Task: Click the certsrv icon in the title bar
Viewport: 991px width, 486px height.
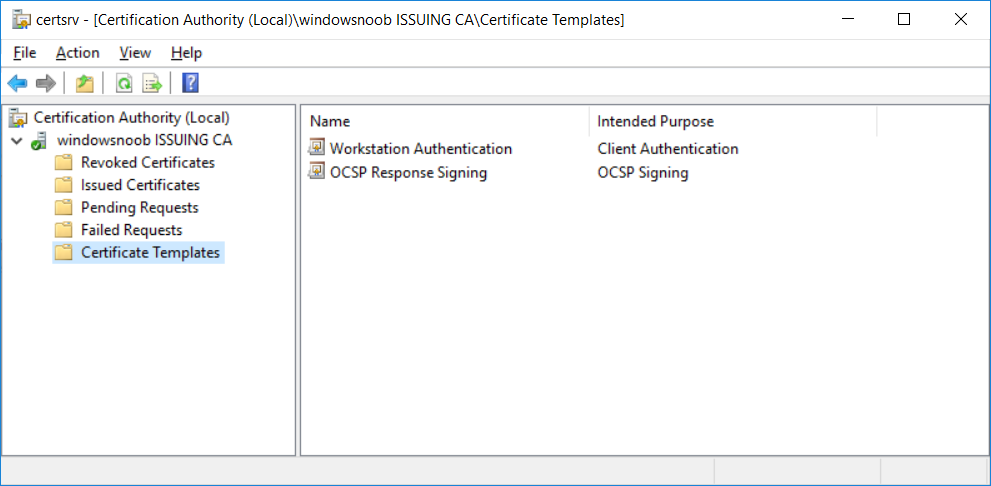Action: 21,20
